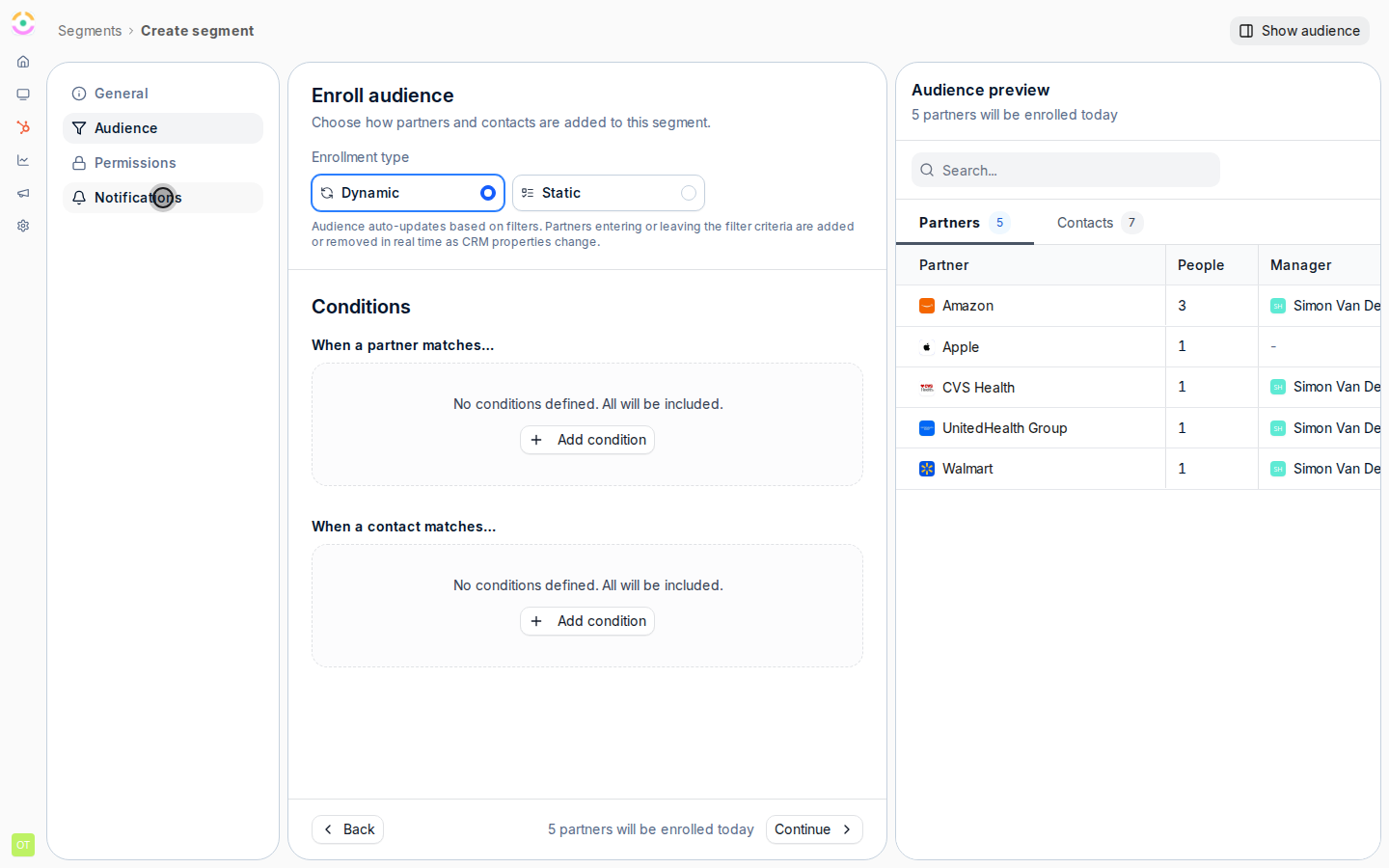This screenshot has height=868, width=1389.
Task: Go to the General section
Action: tap(163, 94)
